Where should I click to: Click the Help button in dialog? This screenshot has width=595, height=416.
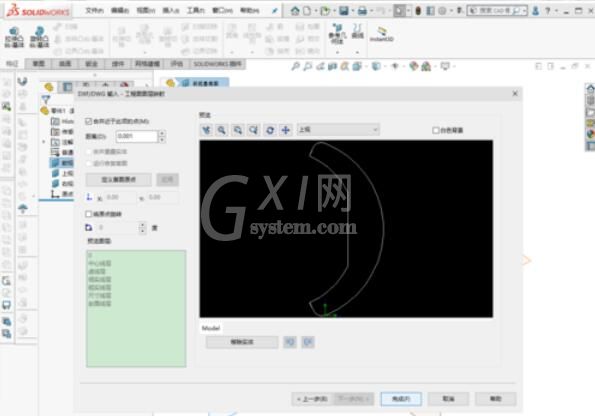pos(496,399)
